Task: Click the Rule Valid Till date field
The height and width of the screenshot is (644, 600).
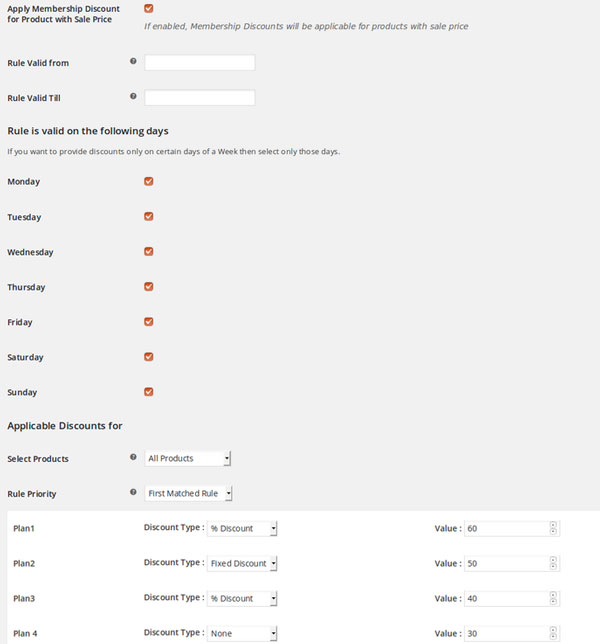Action: coord(200,97)
